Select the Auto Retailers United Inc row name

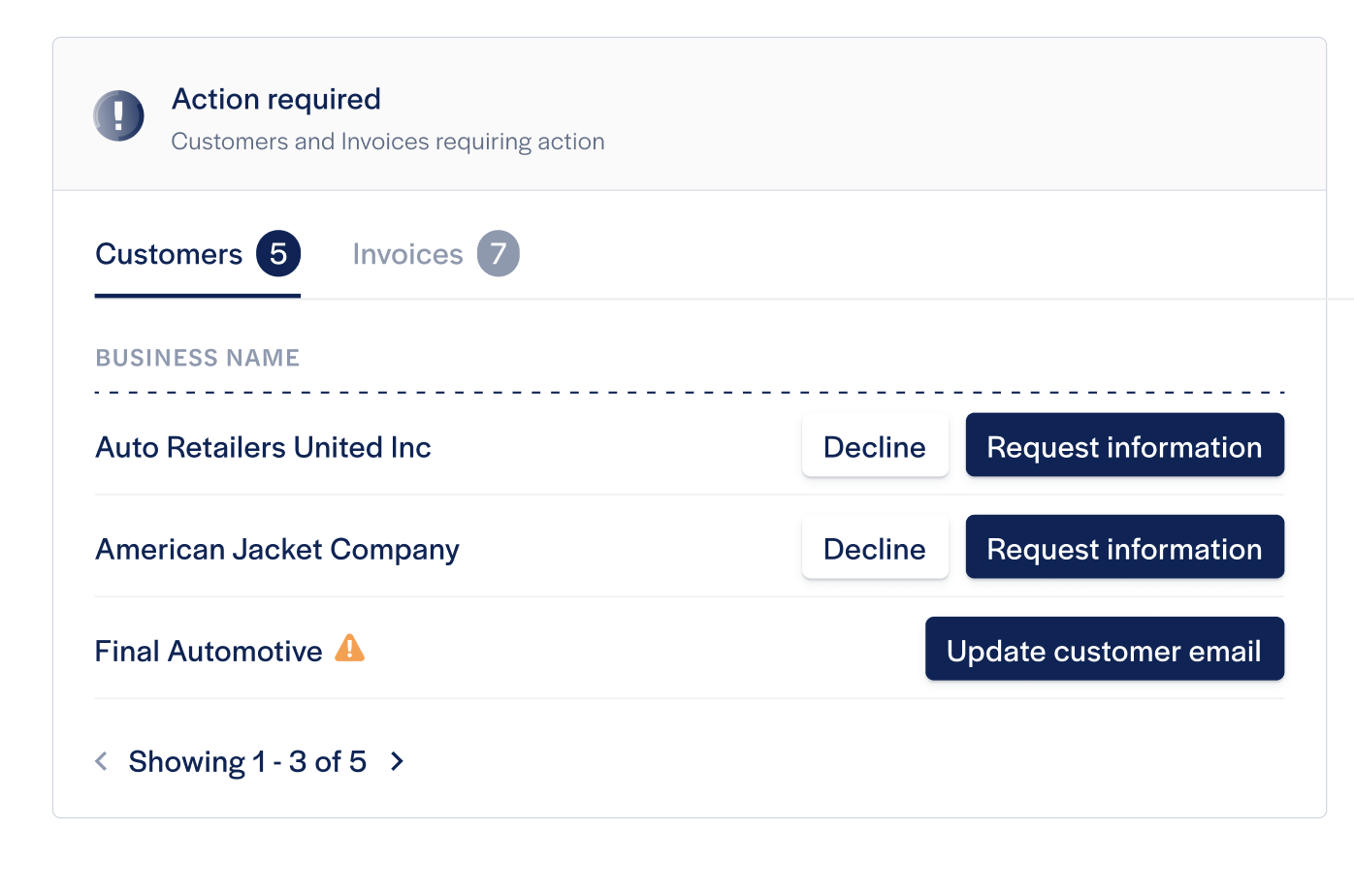click(x=263, y=447)
